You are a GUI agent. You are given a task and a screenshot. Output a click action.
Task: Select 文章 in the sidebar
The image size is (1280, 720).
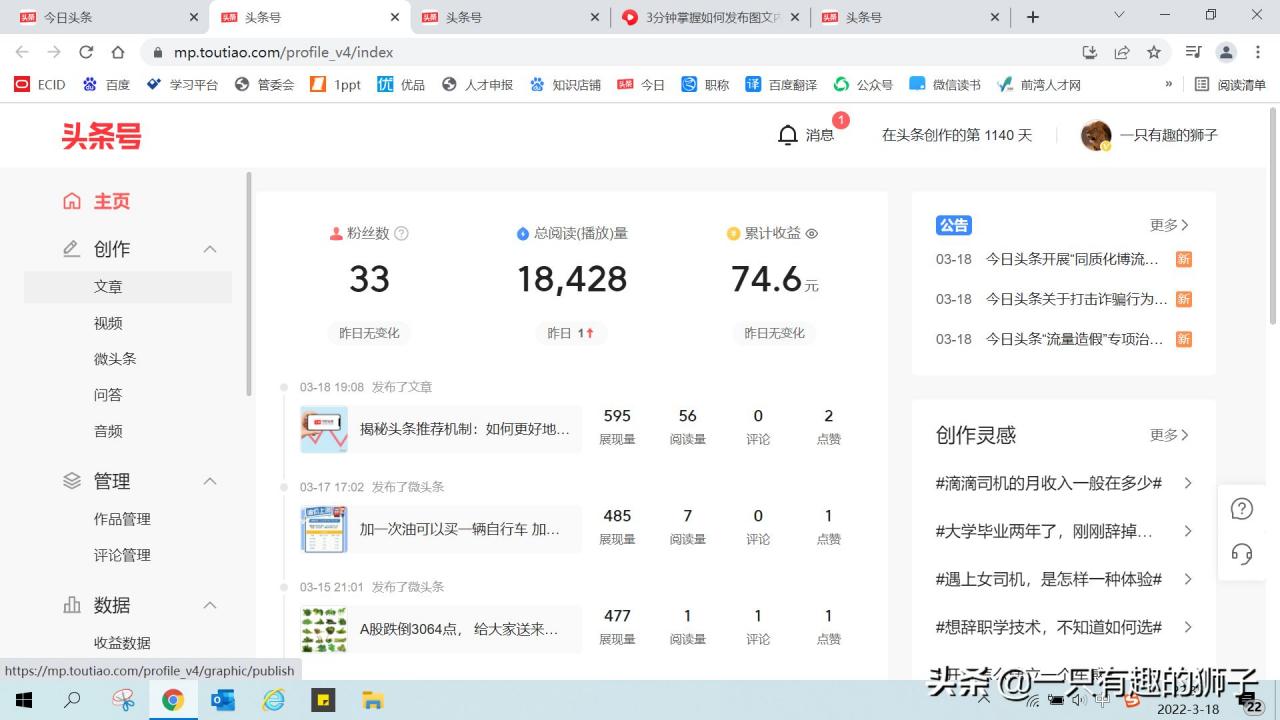108,286
